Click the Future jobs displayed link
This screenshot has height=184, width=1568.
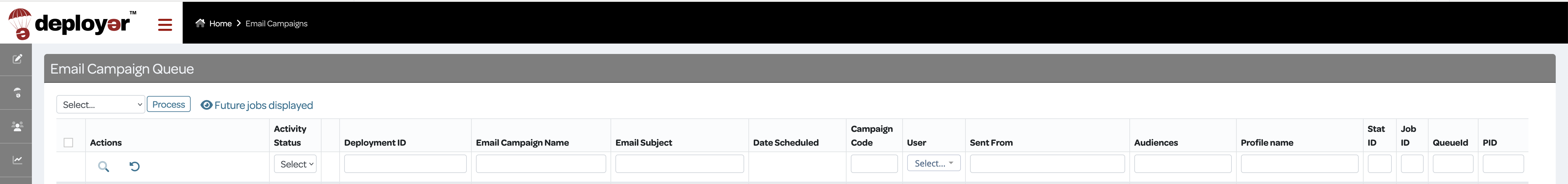(264, 105)
